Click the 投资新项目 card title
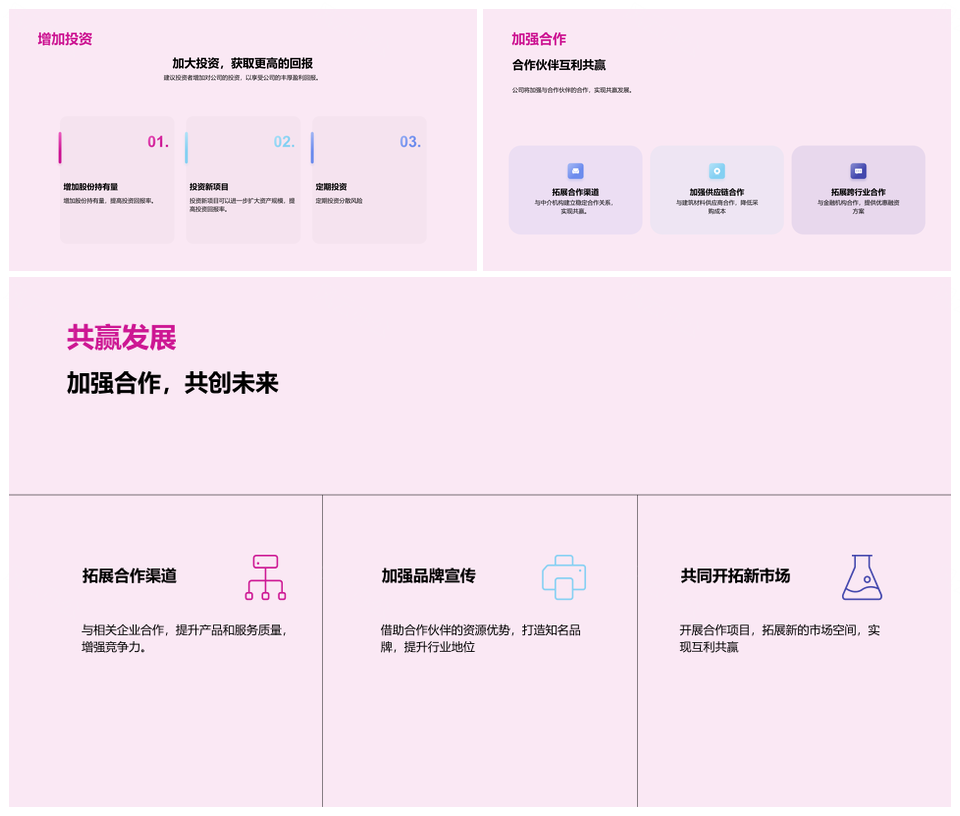The image size is (960, 816). click(x=209, y=185)
